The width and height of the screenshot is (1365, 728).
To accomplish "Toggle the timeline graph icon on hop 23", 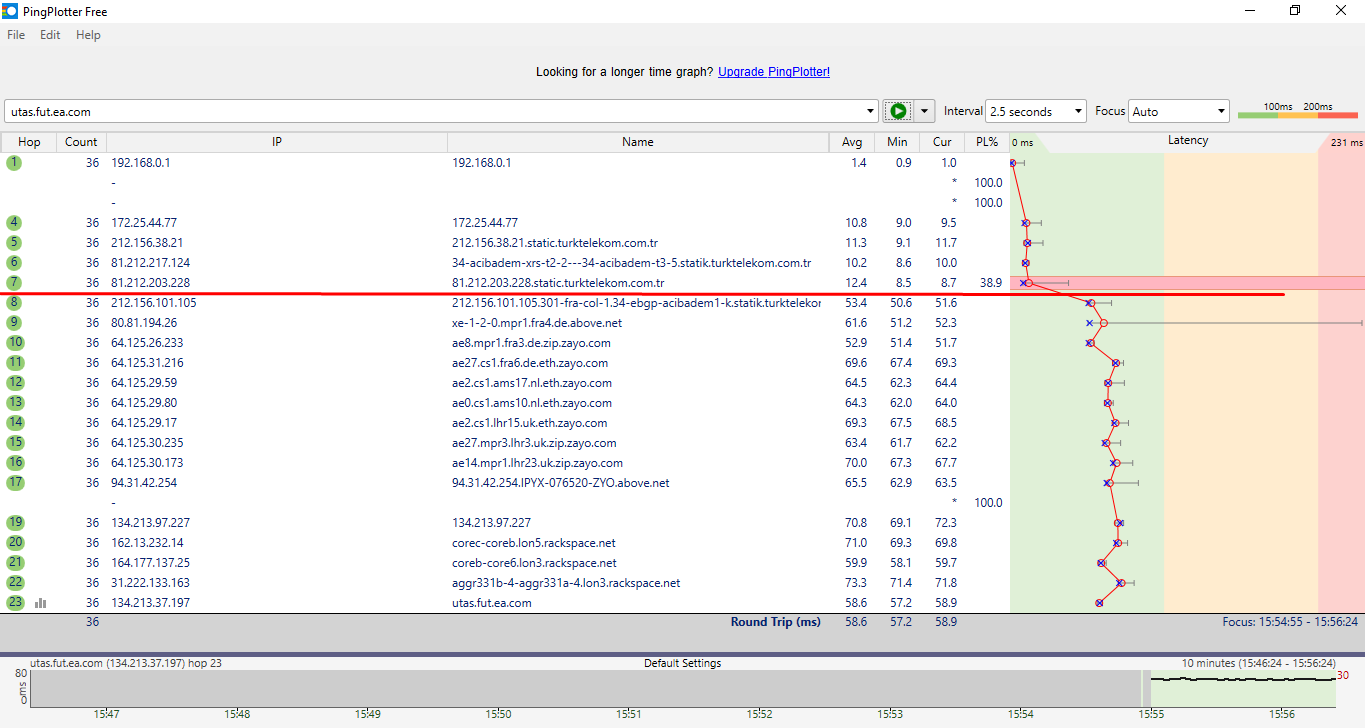I will coord(41,603).
